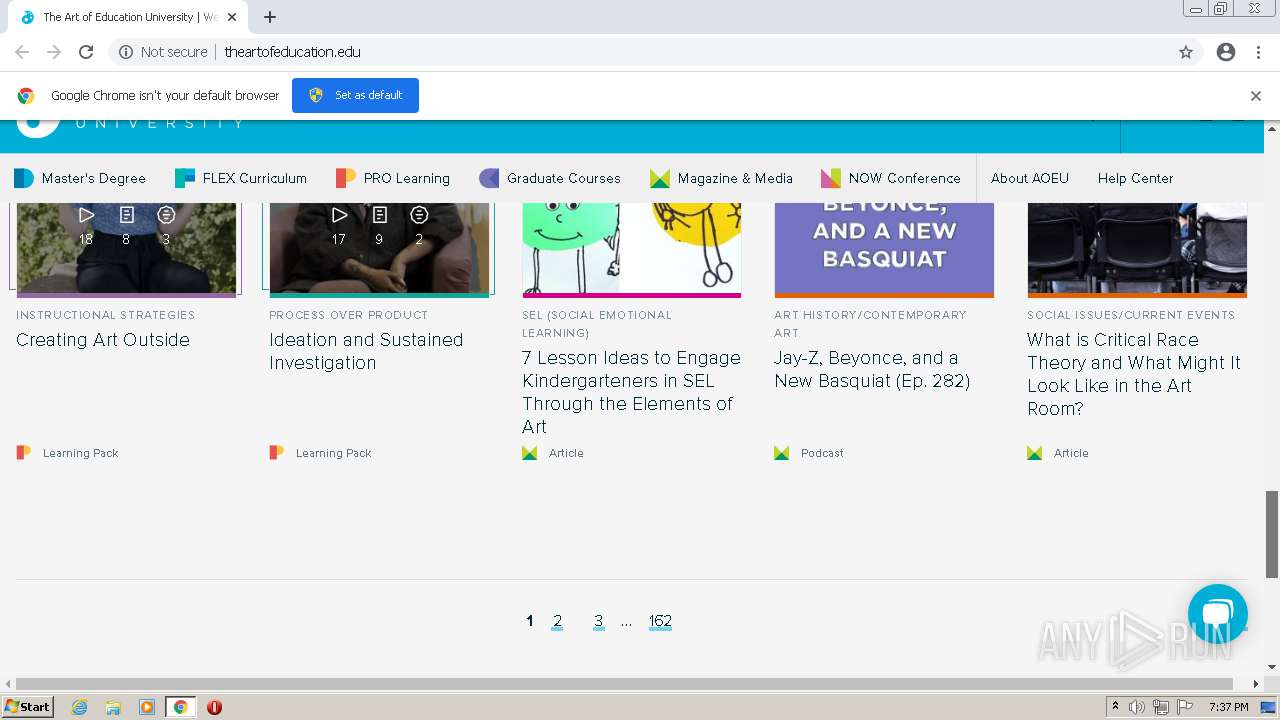Click the document icon on Ideation card
This screenshot has width=1280, height=720.
pos(379,215)
